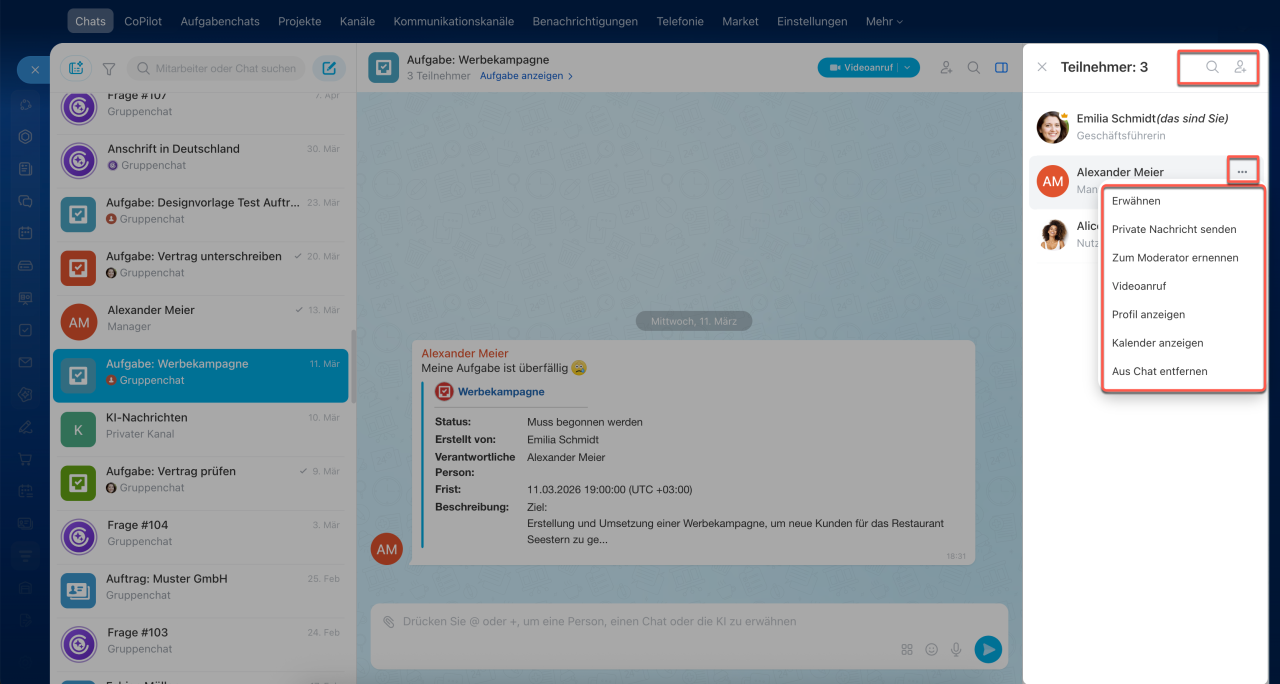Open the emoji picker smiley icon

tap(932, 649)
